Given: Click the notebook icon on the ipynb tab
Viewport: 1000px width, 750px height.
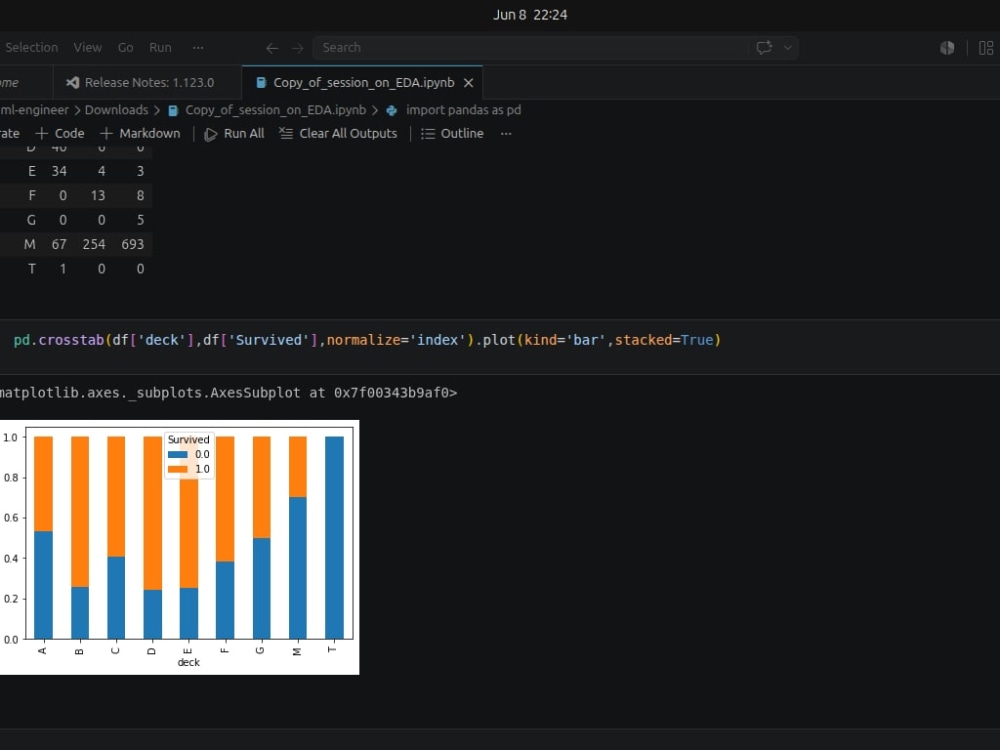Looking at the screenshot, I should [x=260, y=83].
